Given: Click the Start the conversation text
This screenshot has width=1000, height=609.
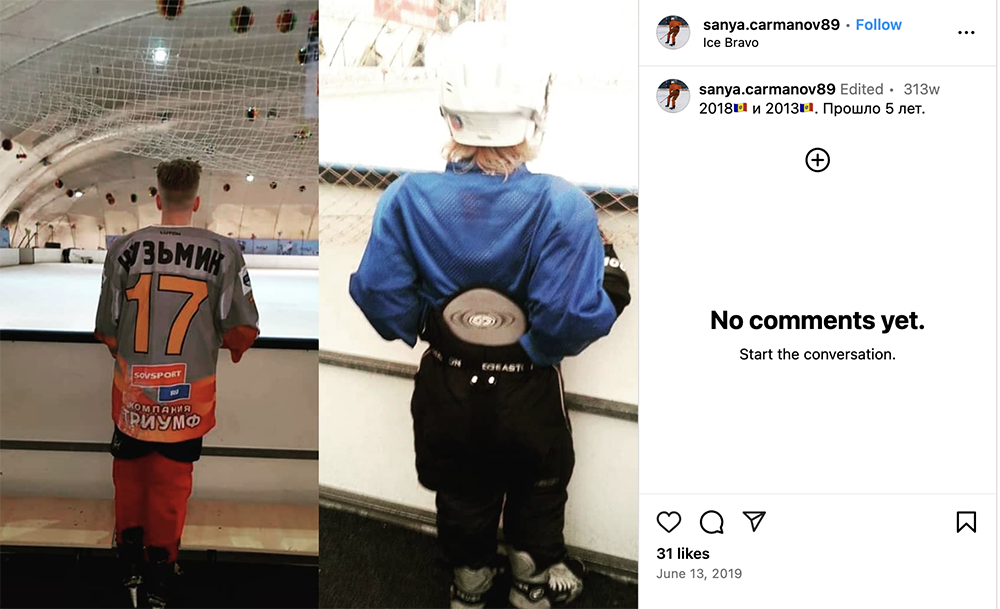Looking at the screenshot, I should point(817,355).
